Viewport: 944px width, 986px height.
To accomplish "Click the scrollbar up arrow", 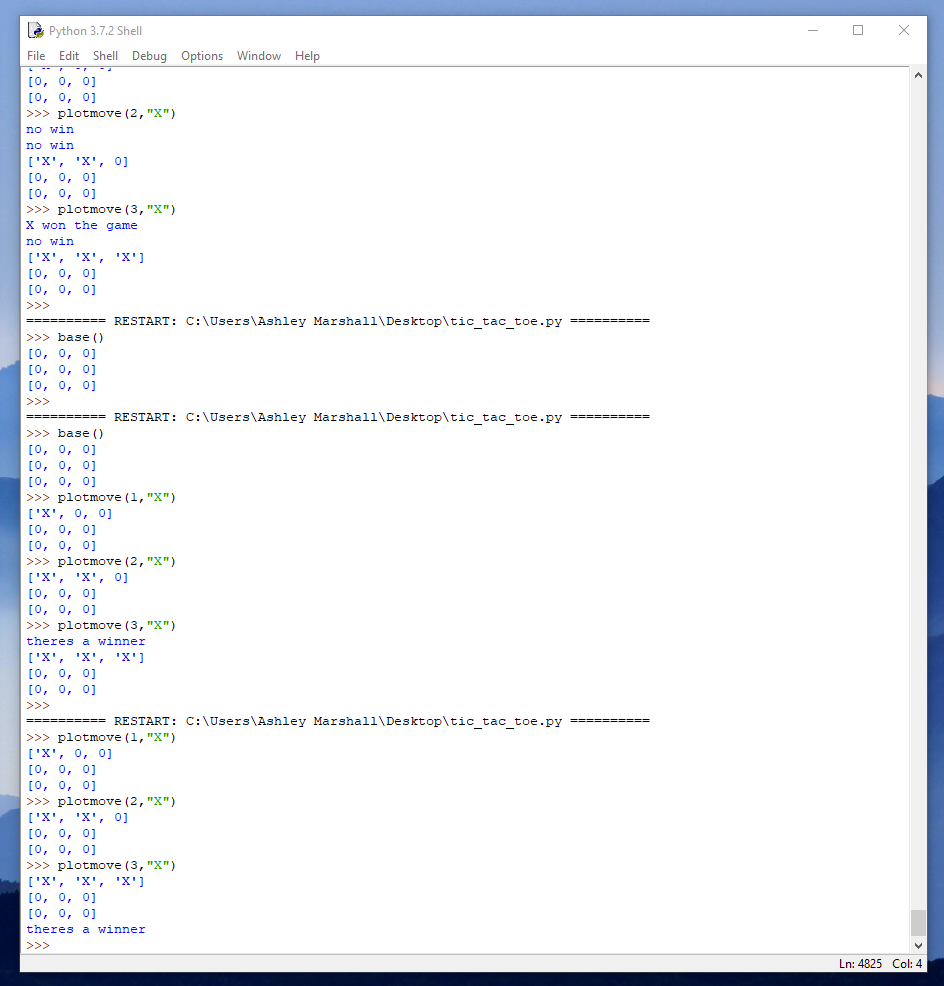I will [x=918, y=76].
